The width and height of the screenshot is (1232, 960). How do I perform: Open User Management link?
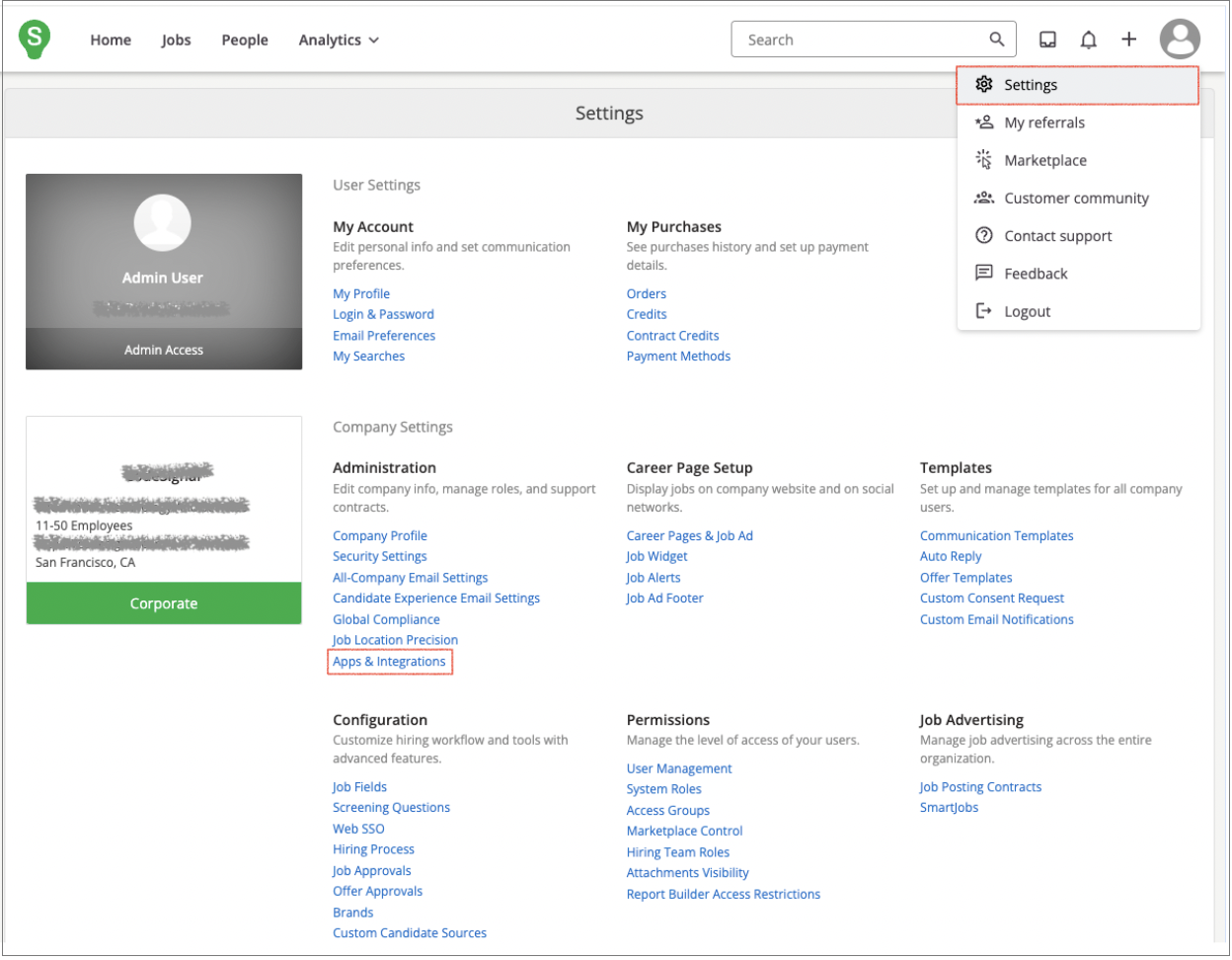coord(679,769)
